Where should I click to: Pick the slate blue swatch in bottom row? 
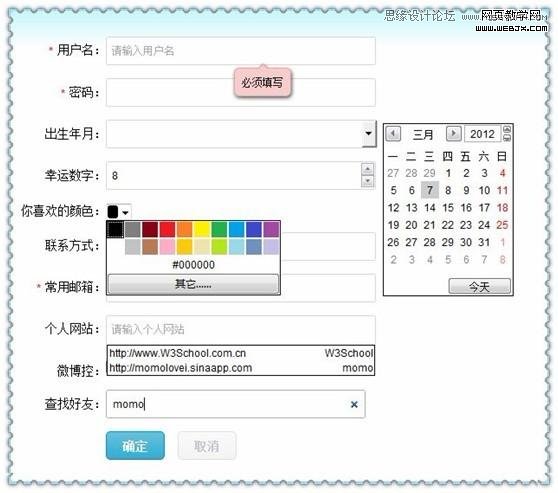[254, 247]
